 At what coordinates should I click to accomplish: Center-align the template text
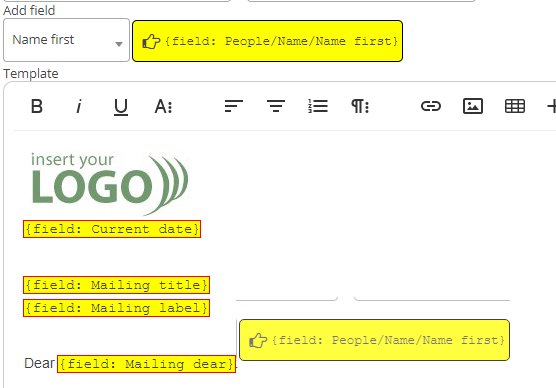click(276, 106)
